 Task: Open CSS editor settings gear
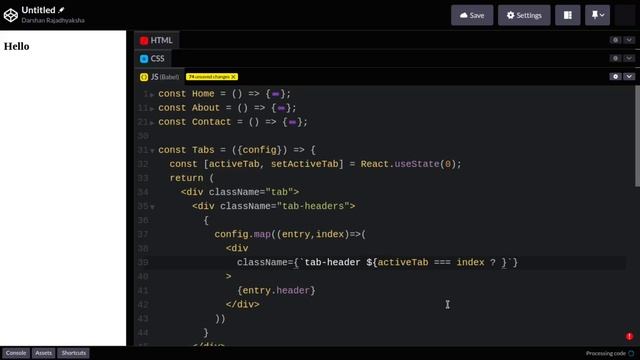point(615,58)
